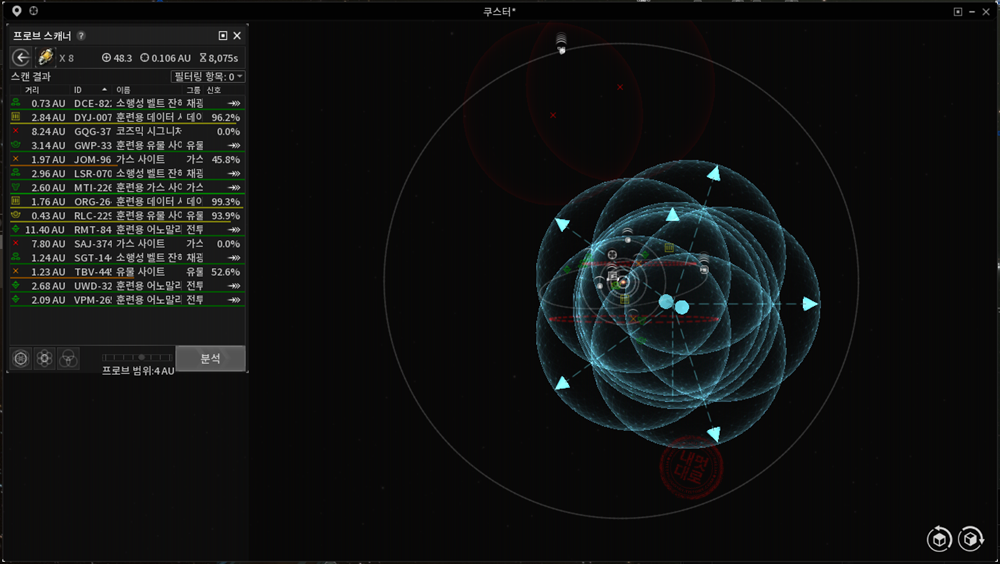Select the 11.40 AU distance cell
This screenshot has height=564, width=1000.
pos(45,230)
